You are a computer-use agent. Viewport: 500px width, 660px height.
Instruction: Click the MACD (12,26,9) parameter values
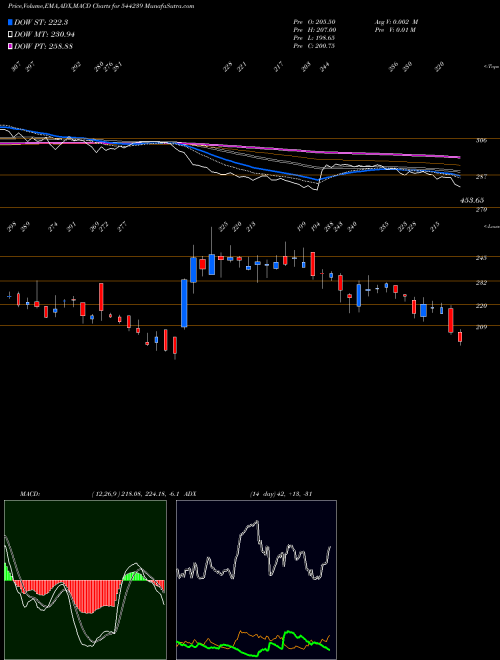click(x=136, y=494)
